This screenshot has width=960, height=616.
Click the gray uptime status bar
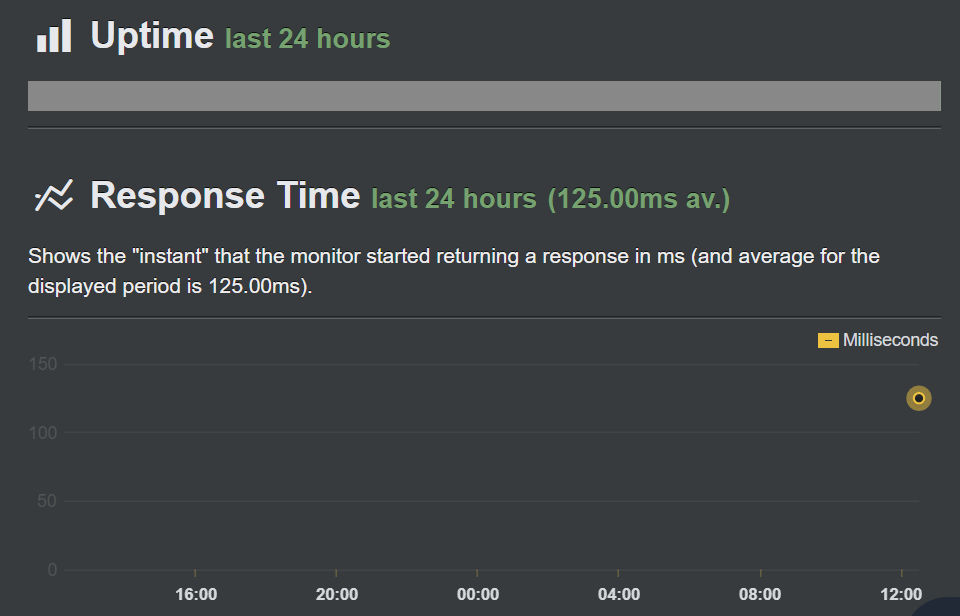(484, 96)
